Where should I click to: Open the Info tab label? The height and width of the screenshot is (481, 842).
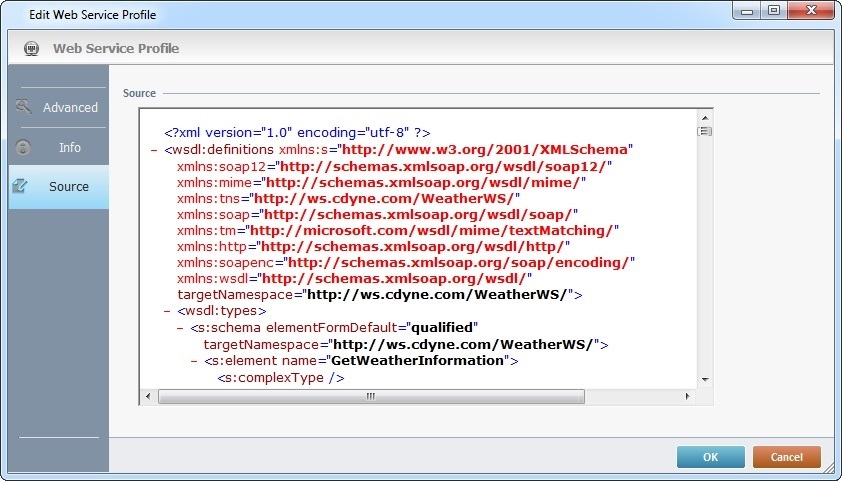(69, 147)
